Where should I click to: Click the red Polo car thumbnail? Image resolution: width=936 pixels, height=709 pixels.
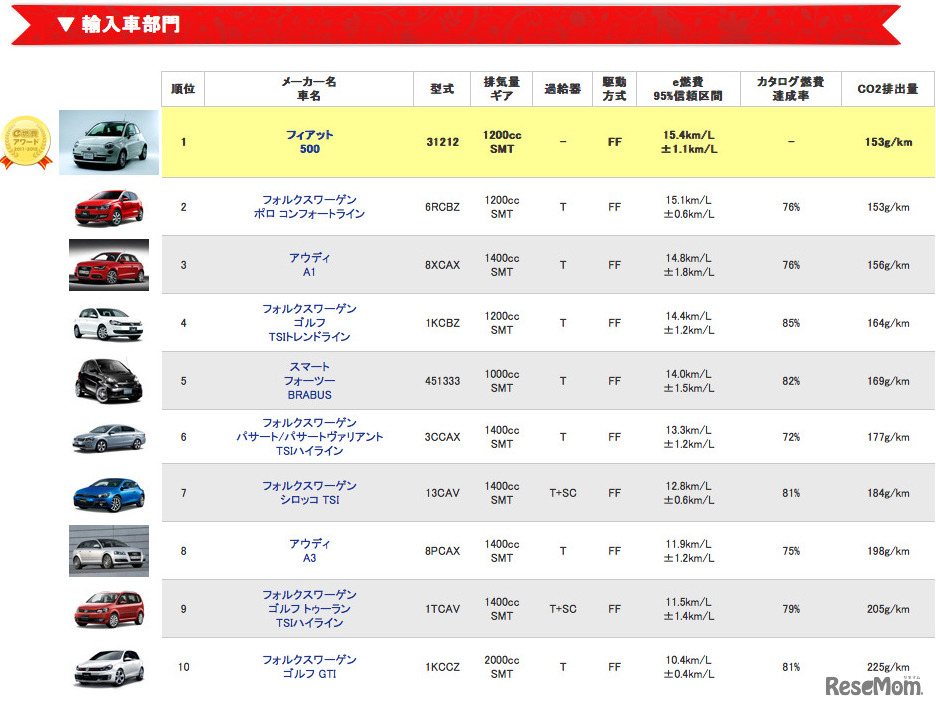tap(109, 207)
